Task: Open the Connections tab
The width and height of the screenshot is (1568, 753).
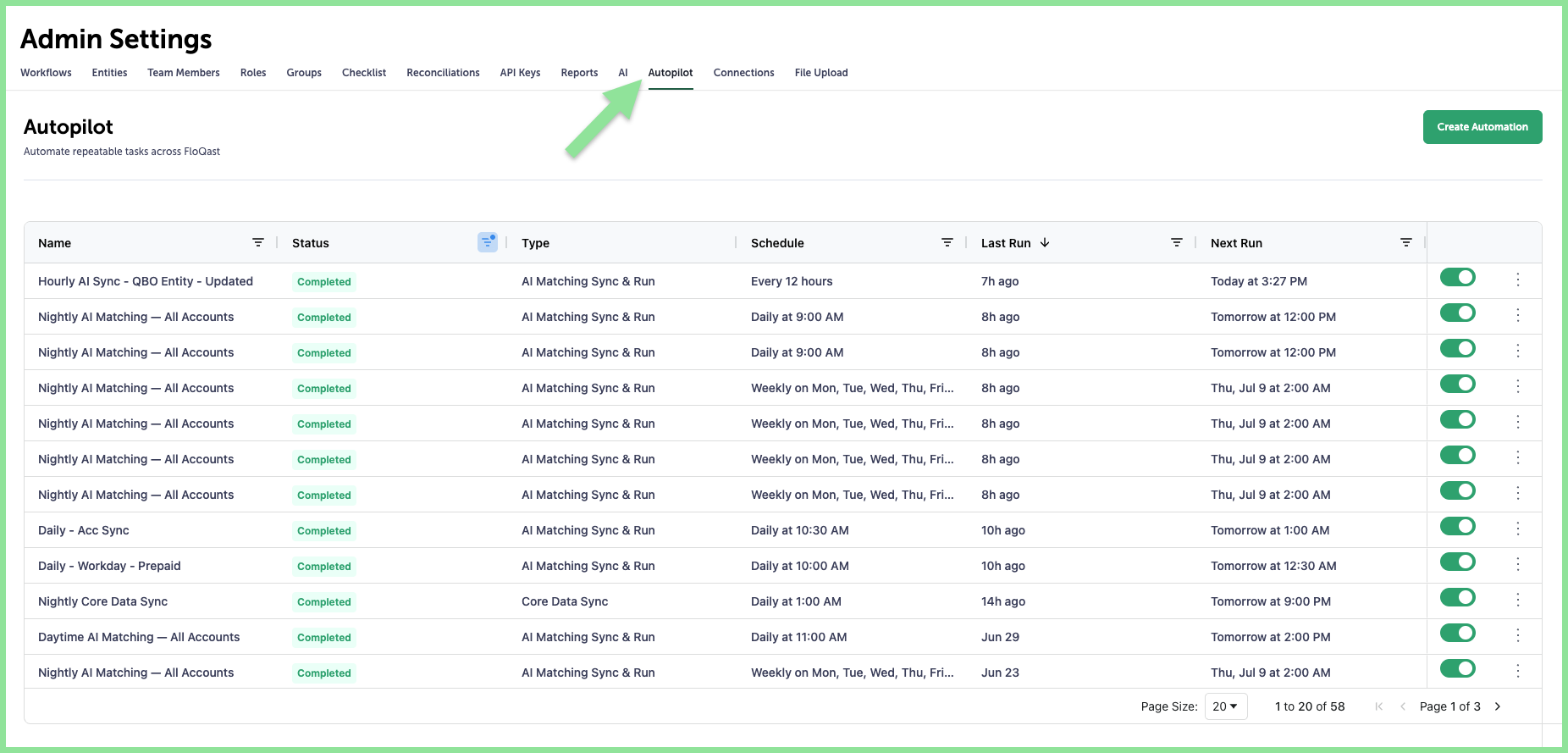Action: [743, 73]
